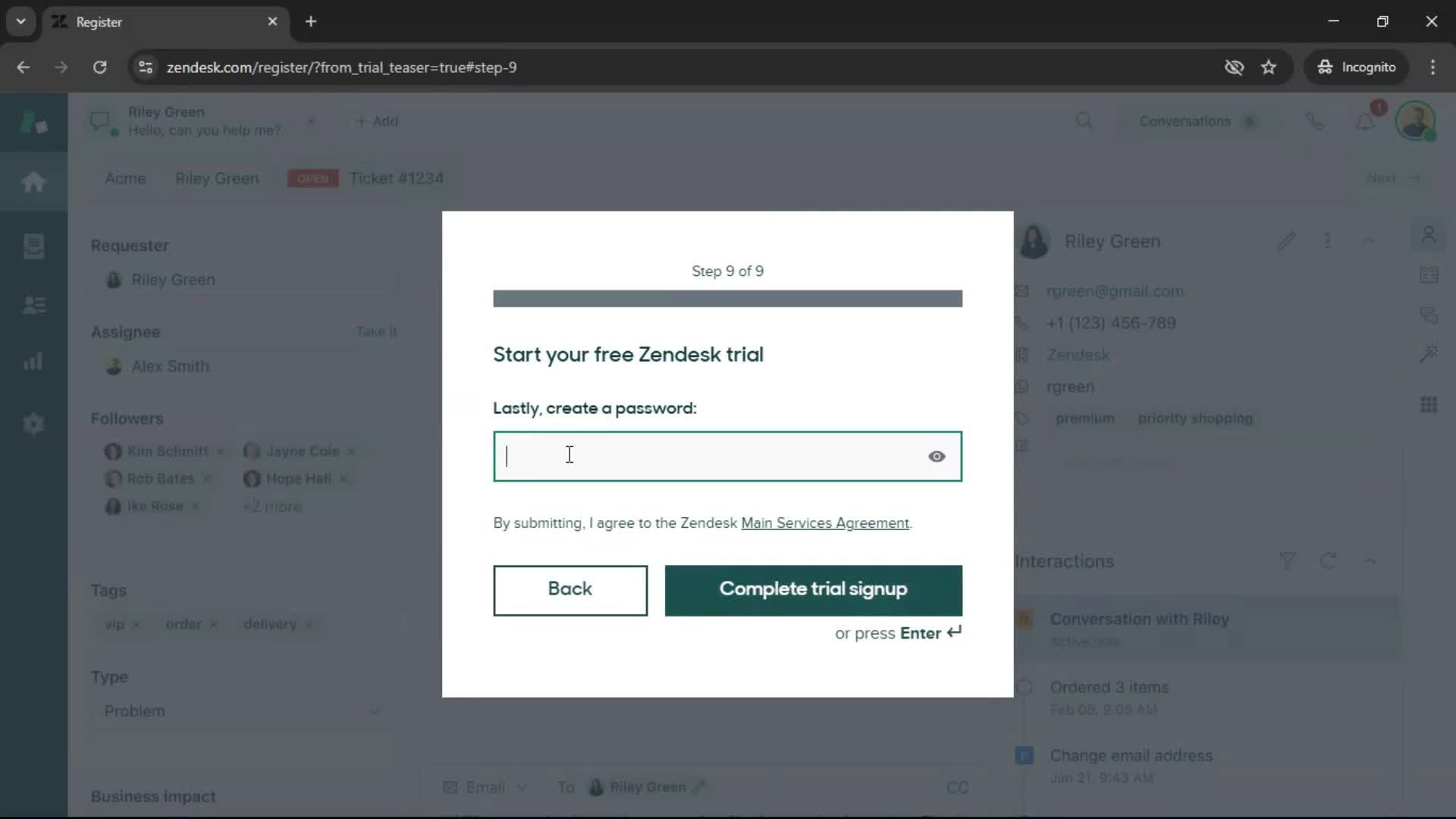This screenshot has height=819, width=1456.
Task: Click rgreen@gmail.com email link
Action: coord(1114,291)
